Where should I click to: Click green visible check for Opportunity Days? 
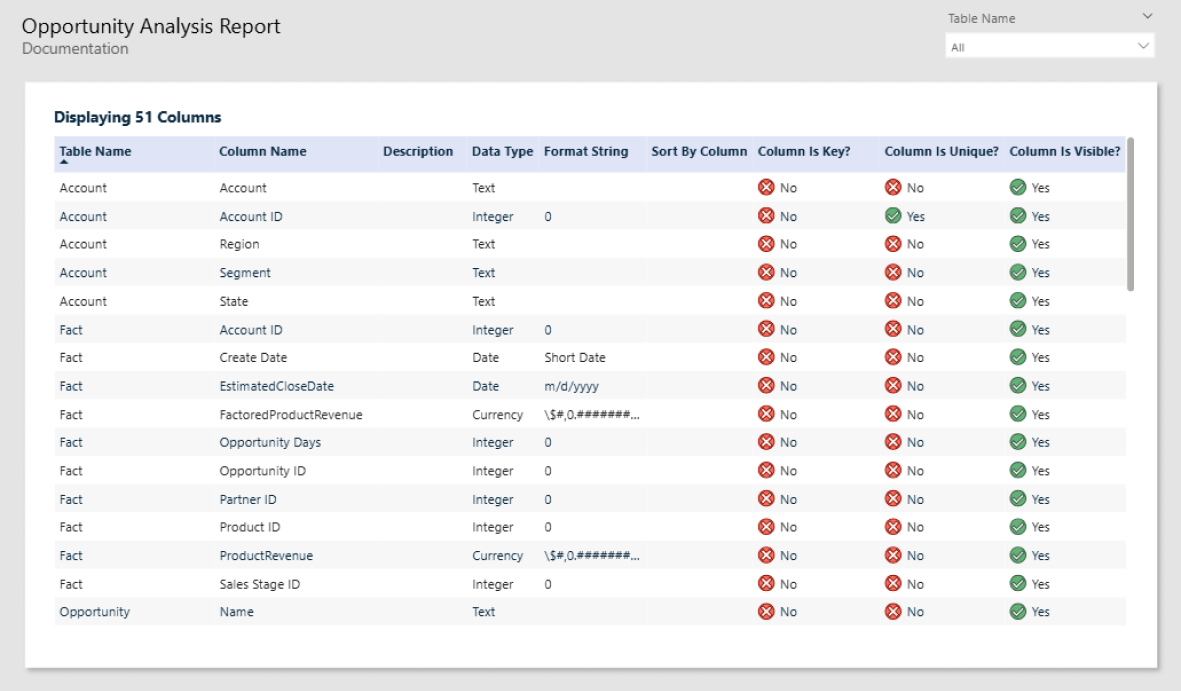(x=1018, y=442)
